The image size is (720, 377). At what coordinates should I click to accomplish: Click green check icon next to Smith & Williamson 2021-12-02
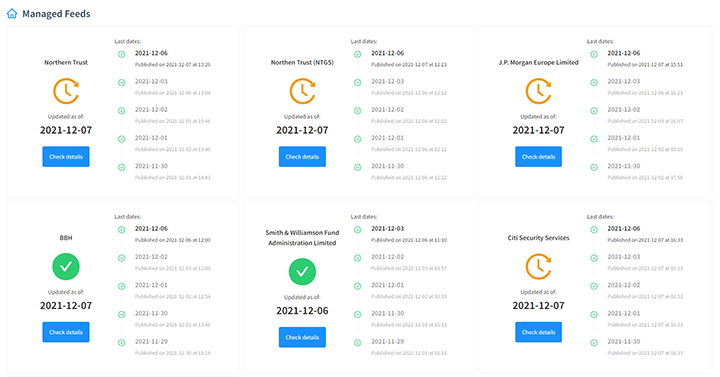pos(357,258)
